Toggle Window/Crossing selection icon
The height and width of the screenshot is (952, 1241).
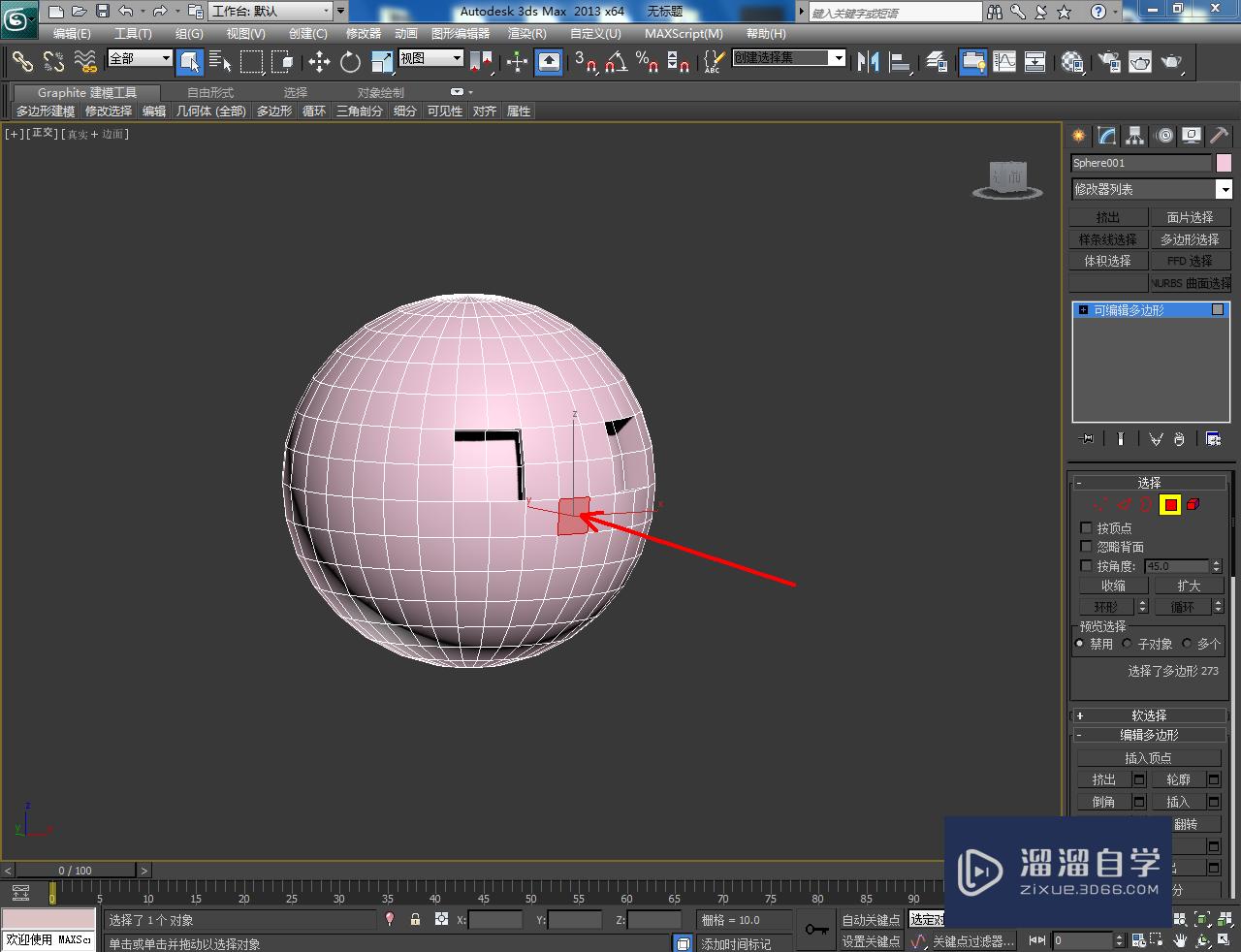point(282,62)
